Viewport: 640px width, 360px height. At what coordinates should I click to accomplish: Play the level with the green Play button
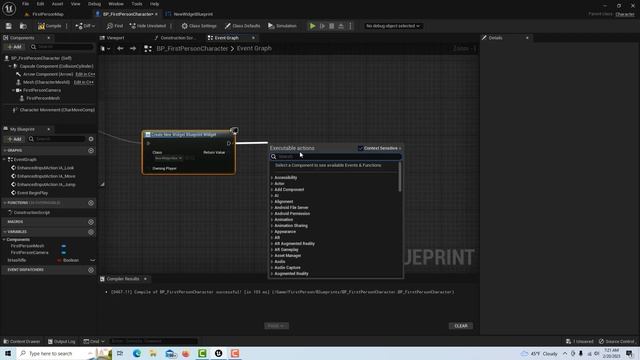tap(312, 26)
